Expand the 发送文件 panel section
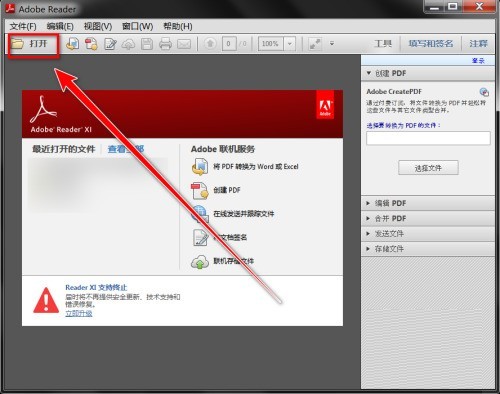The width and height of the screenshot is (500, 394). pos(428,234)
